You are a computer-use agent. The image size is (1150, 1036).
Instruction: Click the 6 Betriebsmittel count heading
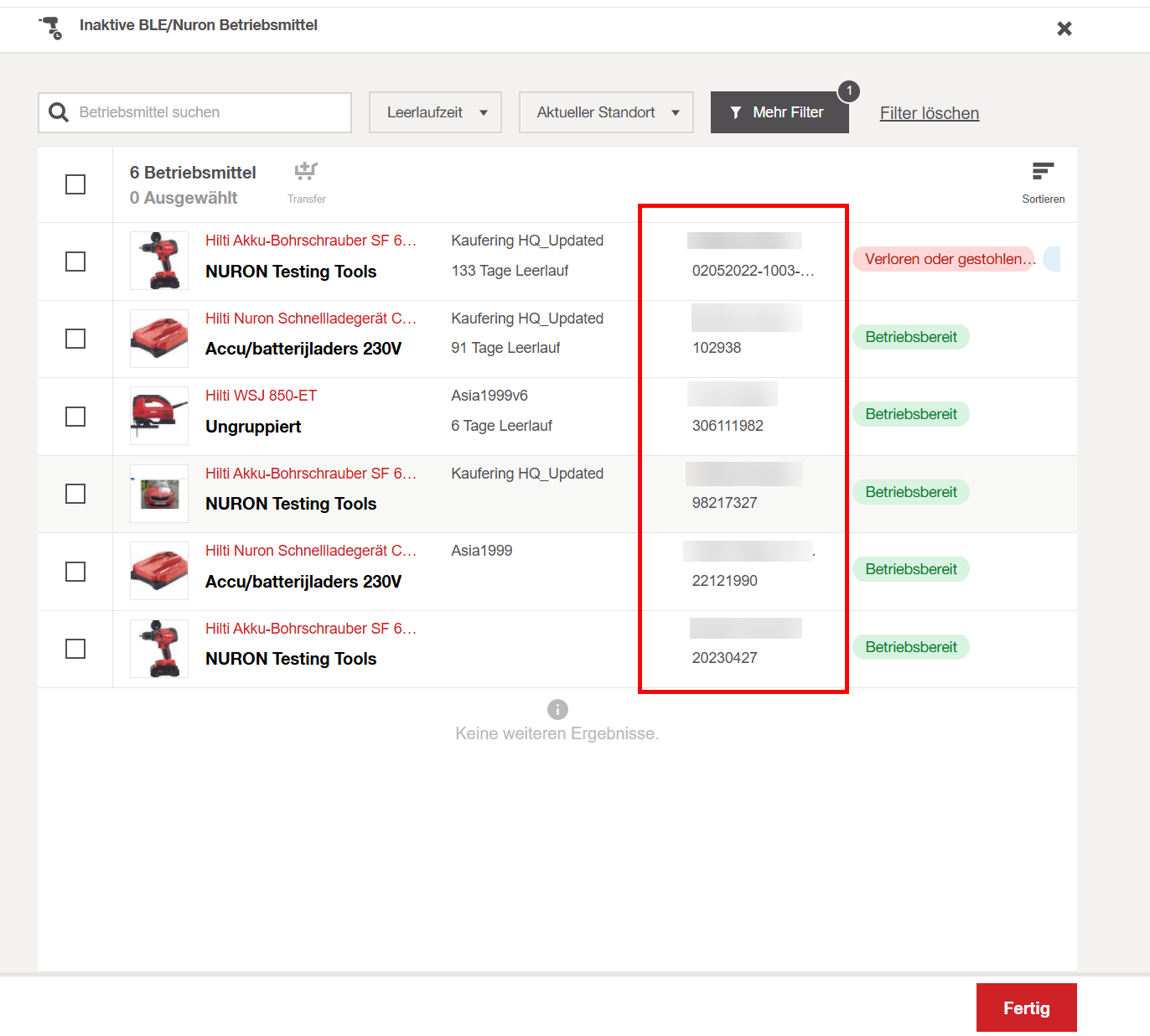point(193,173)
